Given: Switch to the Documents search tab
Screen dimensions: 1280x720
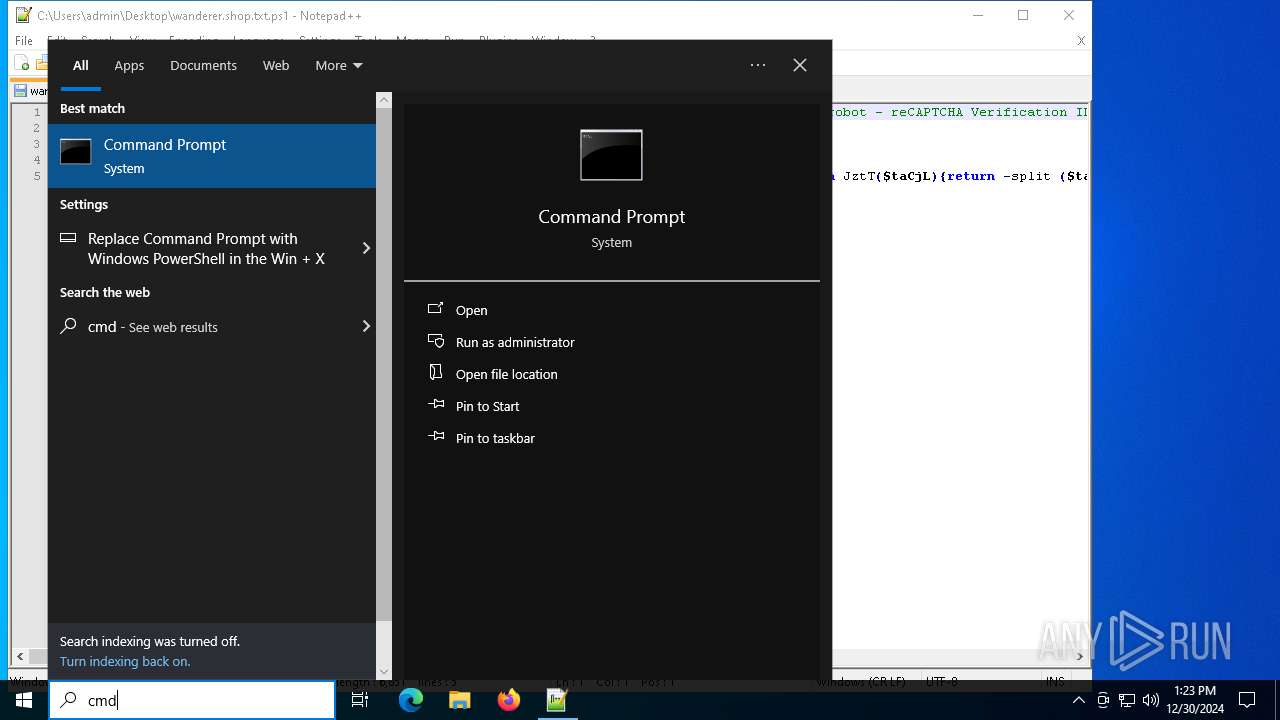Looking at the screenshot, I should point(203,65).
